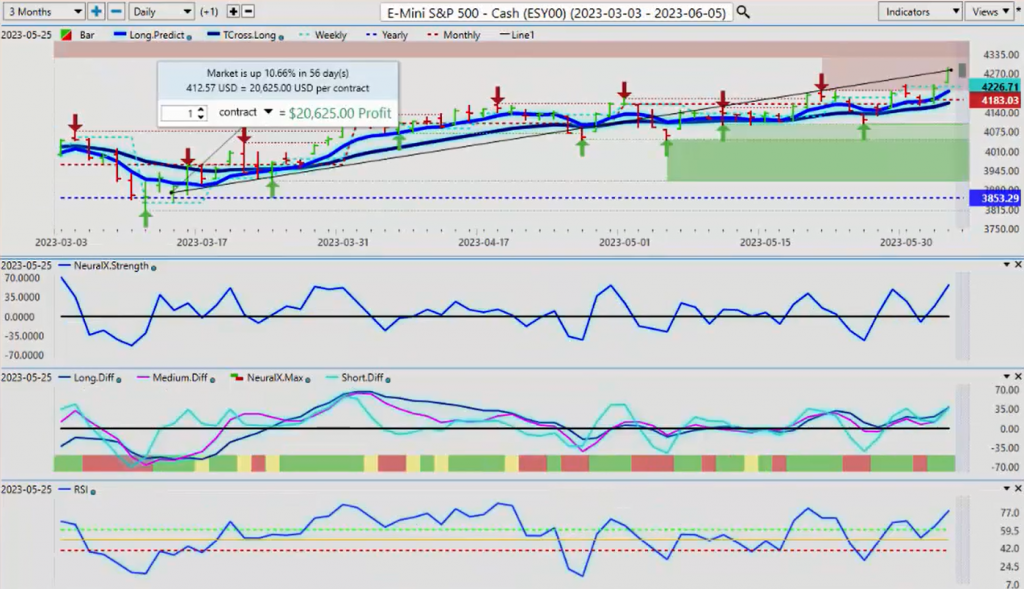The image size is (1024, 589).
Task: Click the Short.Diff legend label
Action: click(x=362, y=377)
